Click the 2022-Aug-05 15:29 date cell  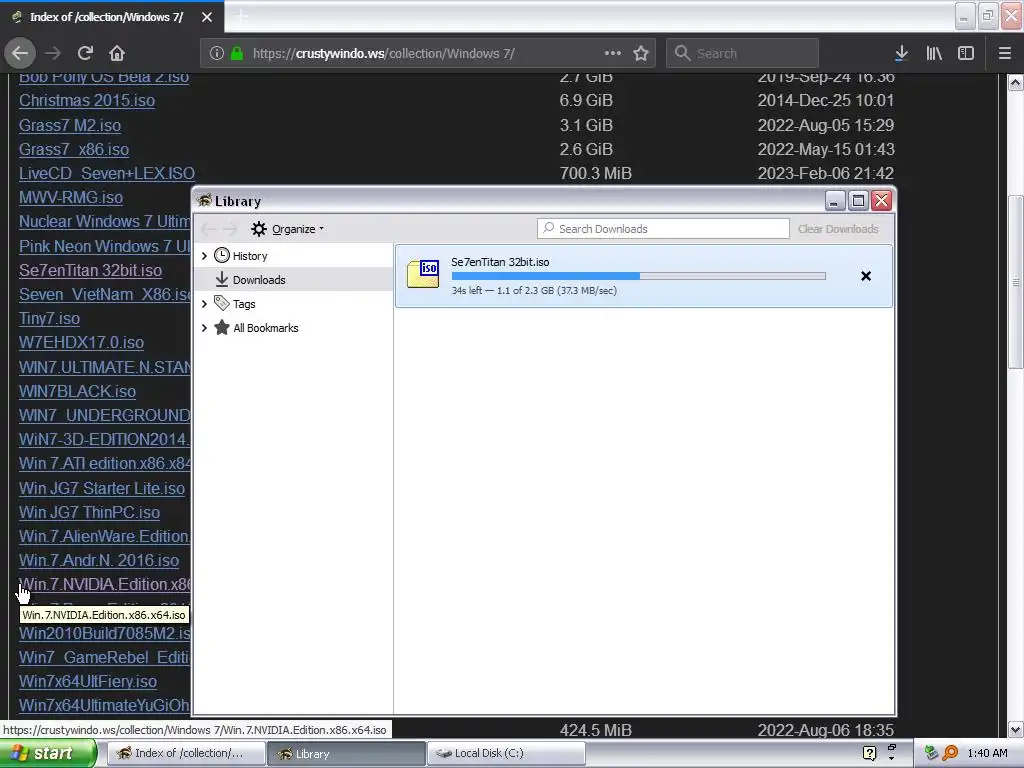coord(825,125)
